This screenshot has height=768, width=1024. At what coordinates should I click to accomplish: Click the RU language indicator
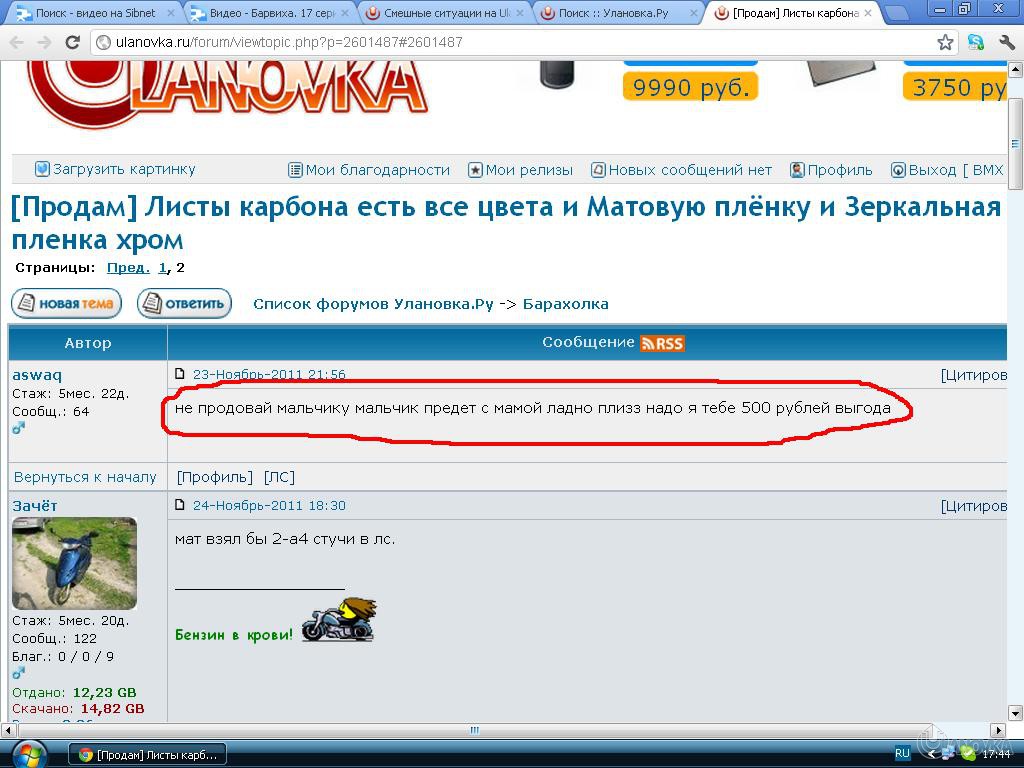tap(902, 754)
